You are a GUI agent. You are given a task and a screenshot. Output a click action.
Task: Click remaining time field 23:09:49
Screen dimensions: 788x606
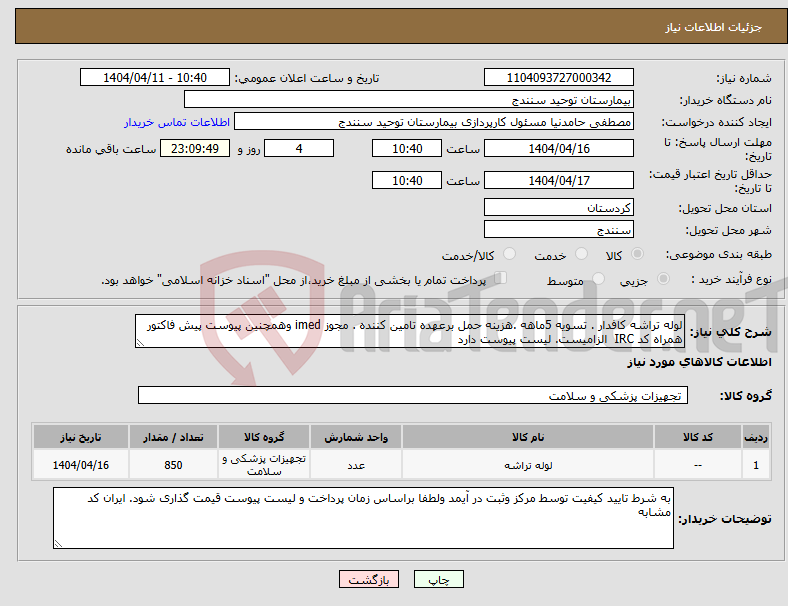(x=195, y=149)
